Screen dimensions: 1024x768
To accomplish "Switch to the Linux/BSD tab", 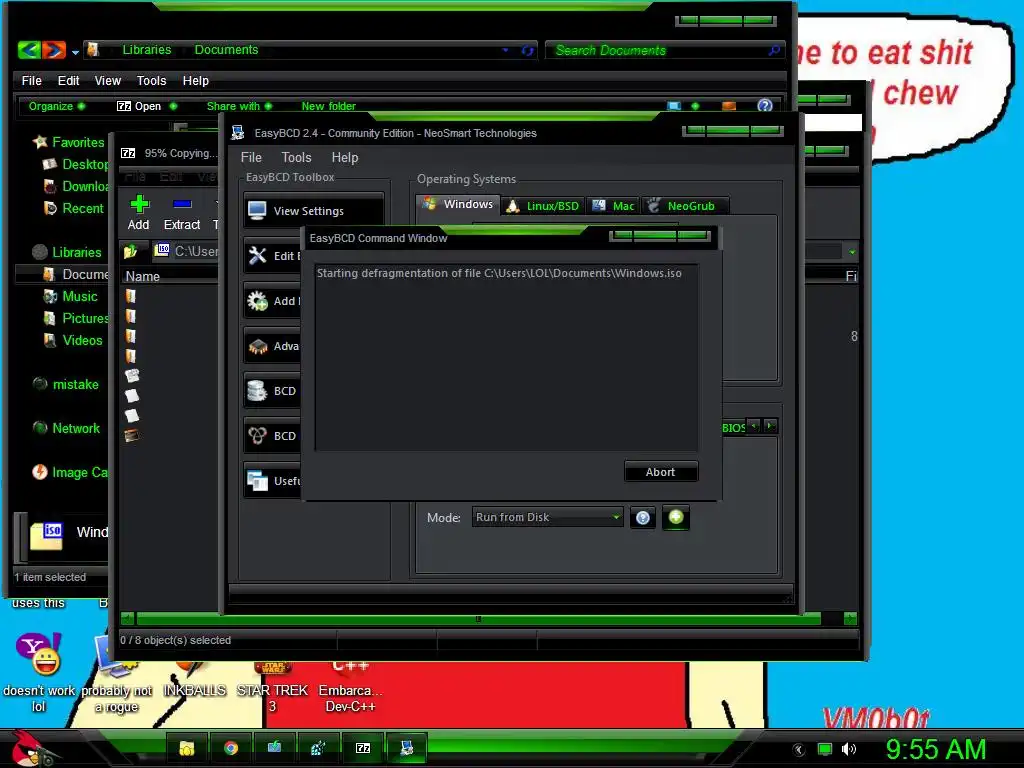I will pyautogui.click(x=543, y=206).
